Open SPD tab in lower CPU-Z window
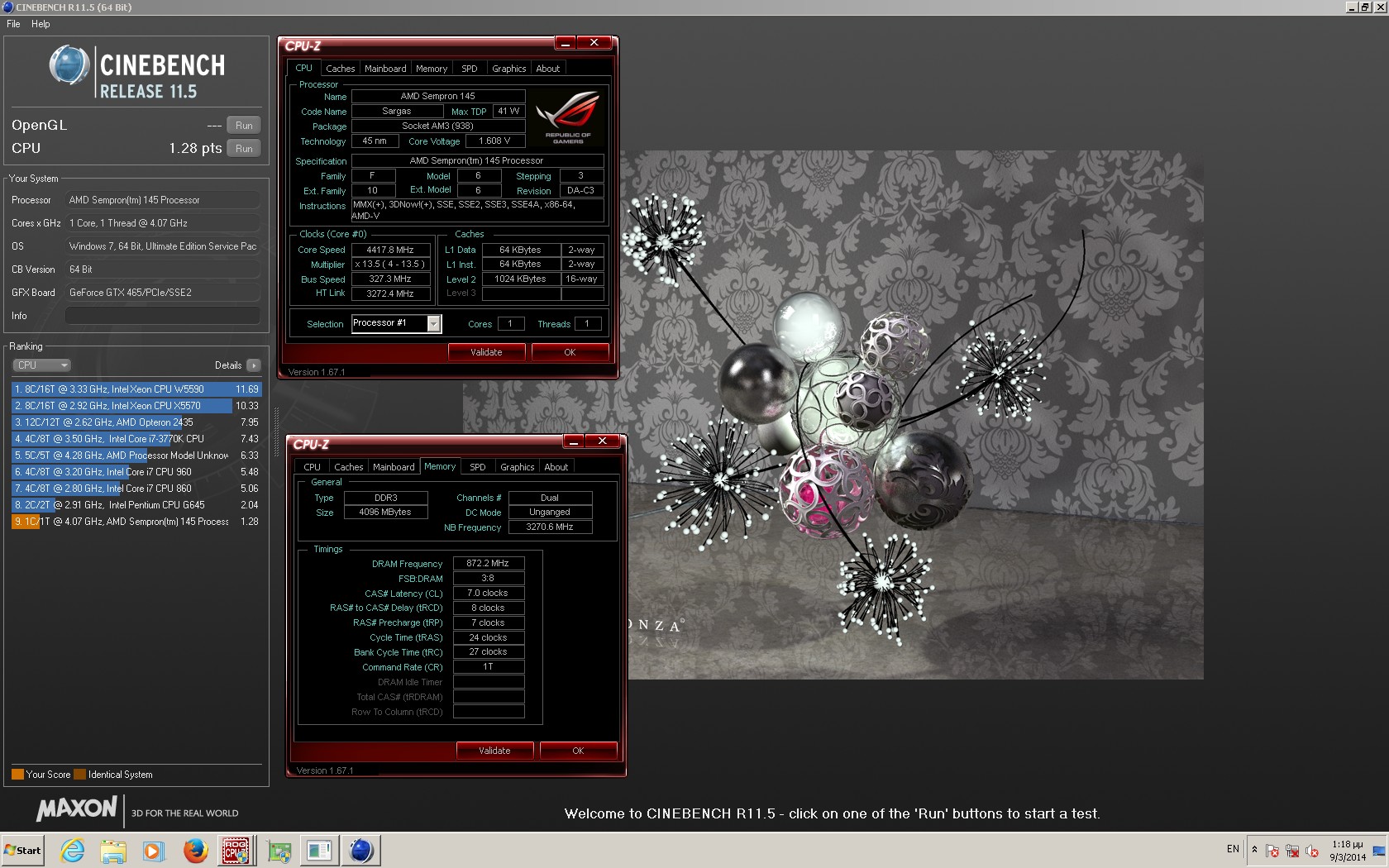This screenshot has width=1389, height=868. pyautogui.click(x=477, y=467)
